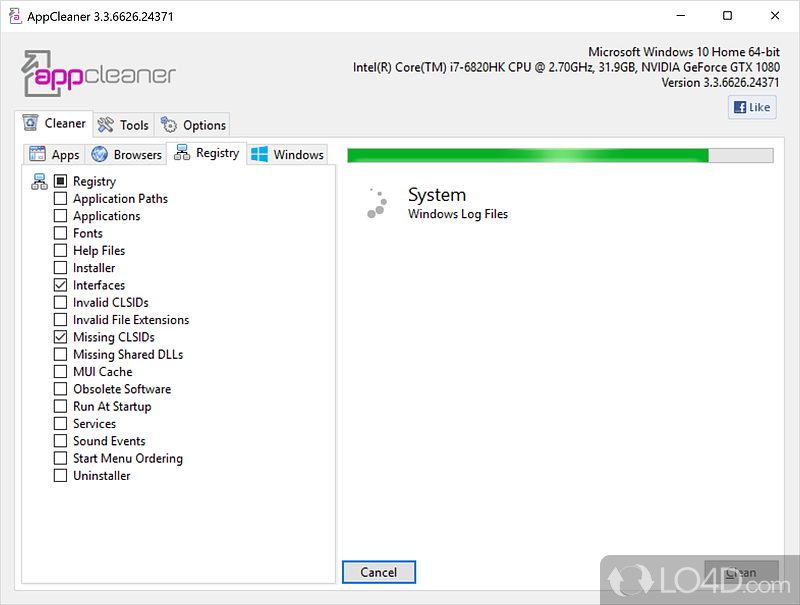800x605 pixels.
Task: Open the Options tab
Action: click(192, 125)
